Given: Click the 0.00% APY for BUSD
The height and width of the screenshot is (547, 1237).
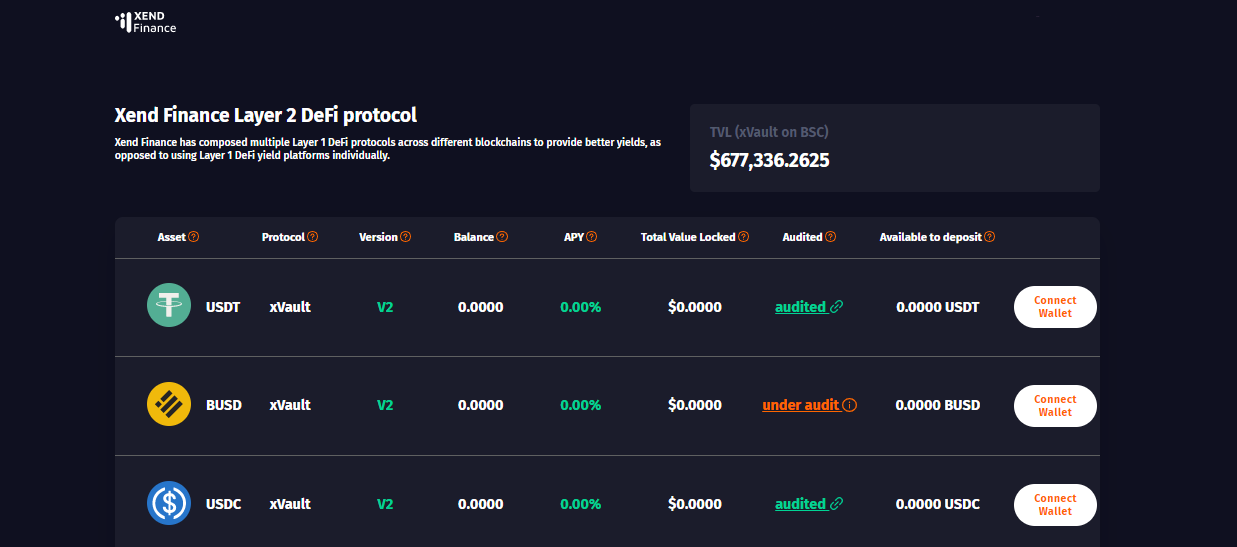Looking at the screenshot, I should tap(581, 405).
